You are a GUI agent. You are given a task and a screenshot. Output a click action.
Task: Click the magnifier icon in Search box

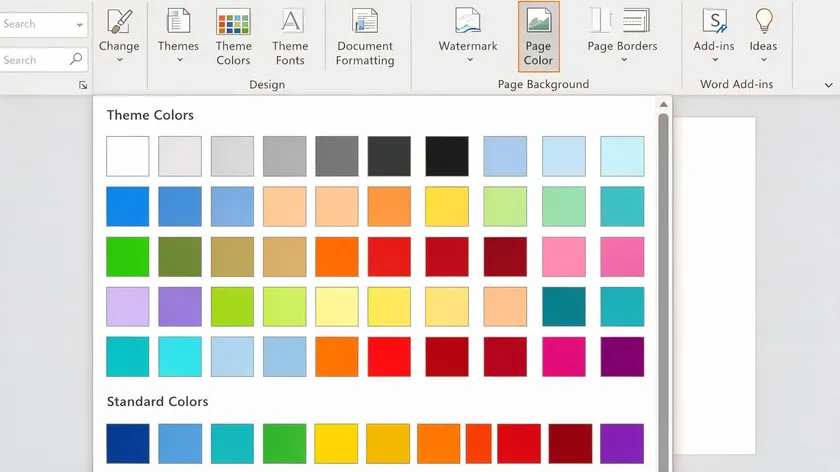click(76, 59)
